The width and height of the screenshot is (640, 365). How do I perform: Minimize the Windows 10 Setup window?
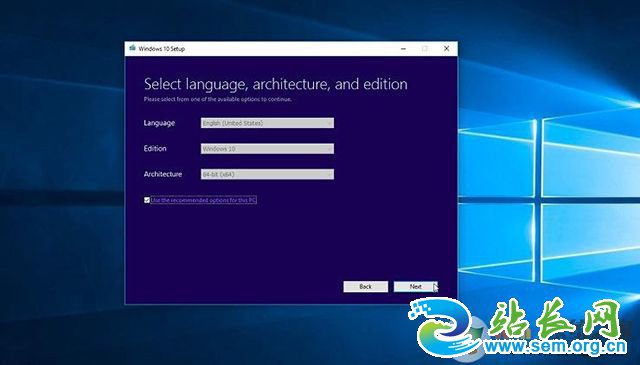(x=403, y=49)
